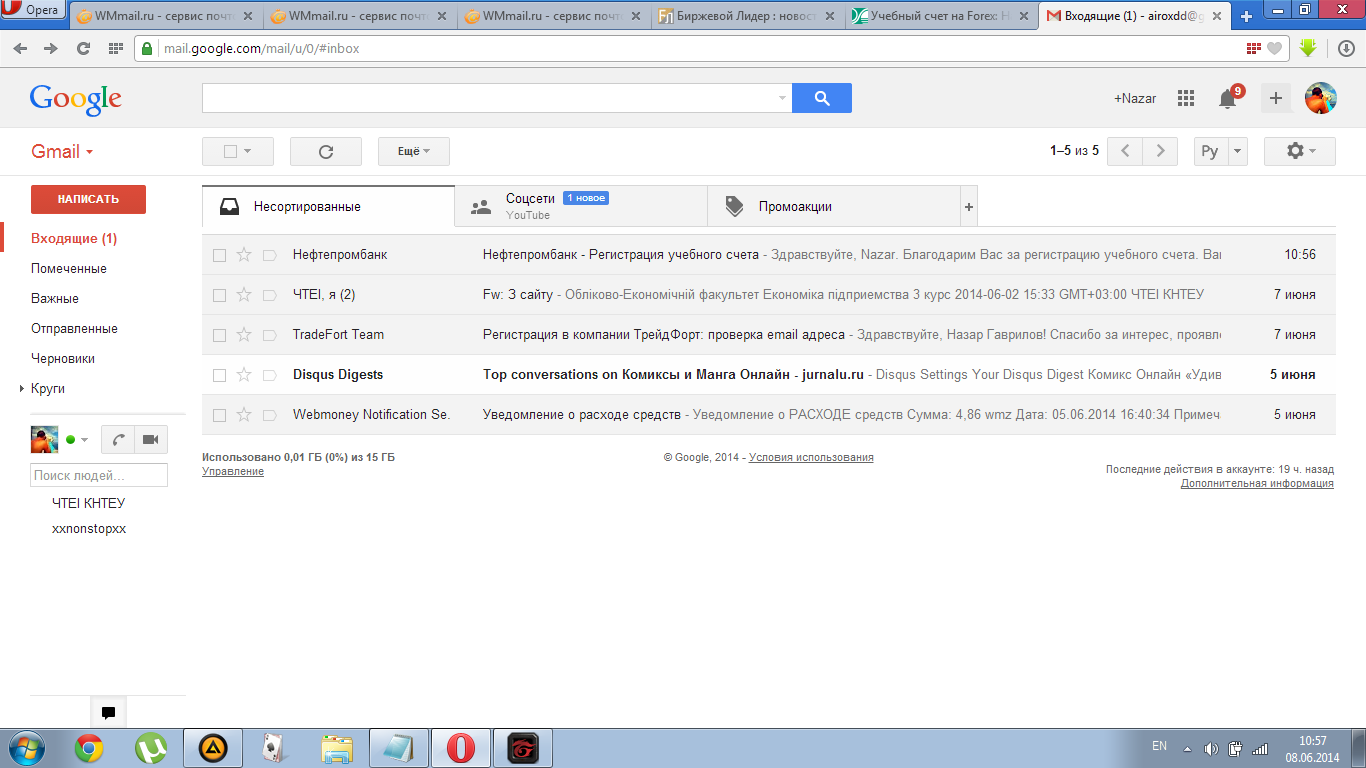Expand the Круги sidebar section
The image size is (1366, 768).
22,389
